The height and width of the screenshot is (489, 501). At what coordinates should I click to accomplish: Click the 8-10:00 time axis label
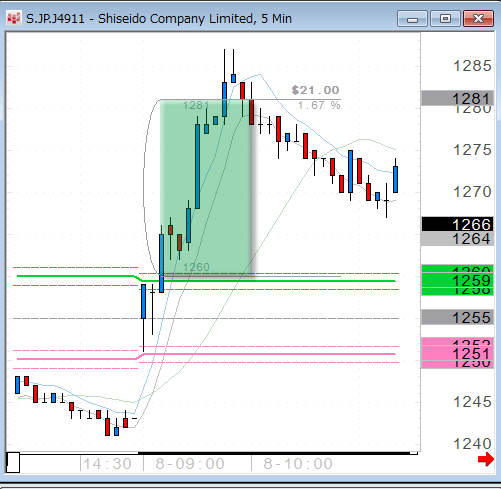coord(298,464)
